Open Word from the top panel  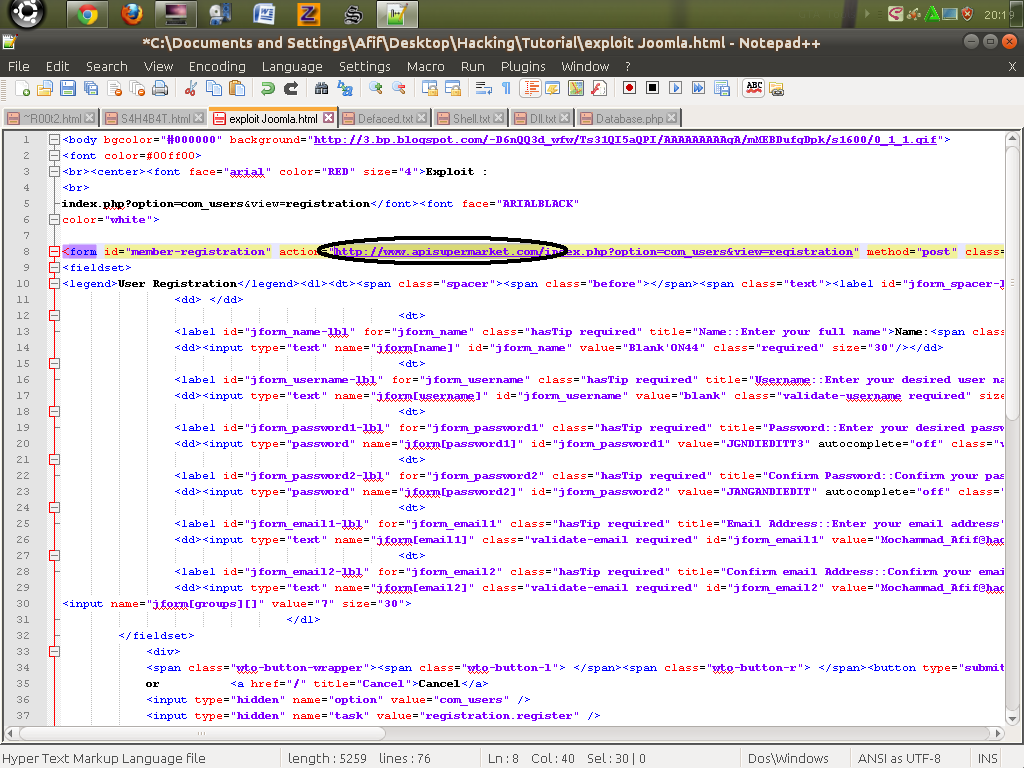pyautogui.click(x=264, y=14)
